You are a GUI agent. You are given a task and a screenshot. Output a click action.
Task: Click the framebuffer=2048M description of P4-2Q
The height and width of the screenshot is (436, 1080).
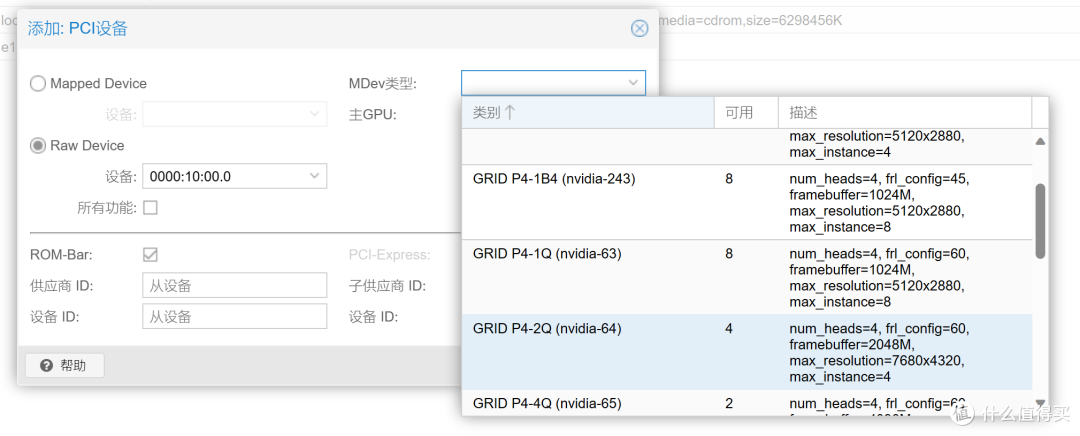pyautogui.click(x=852, y=344)
